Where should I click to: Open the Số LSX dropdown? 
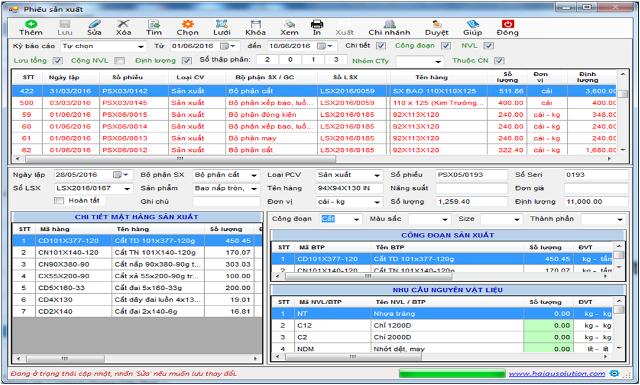tap(127, 189)
